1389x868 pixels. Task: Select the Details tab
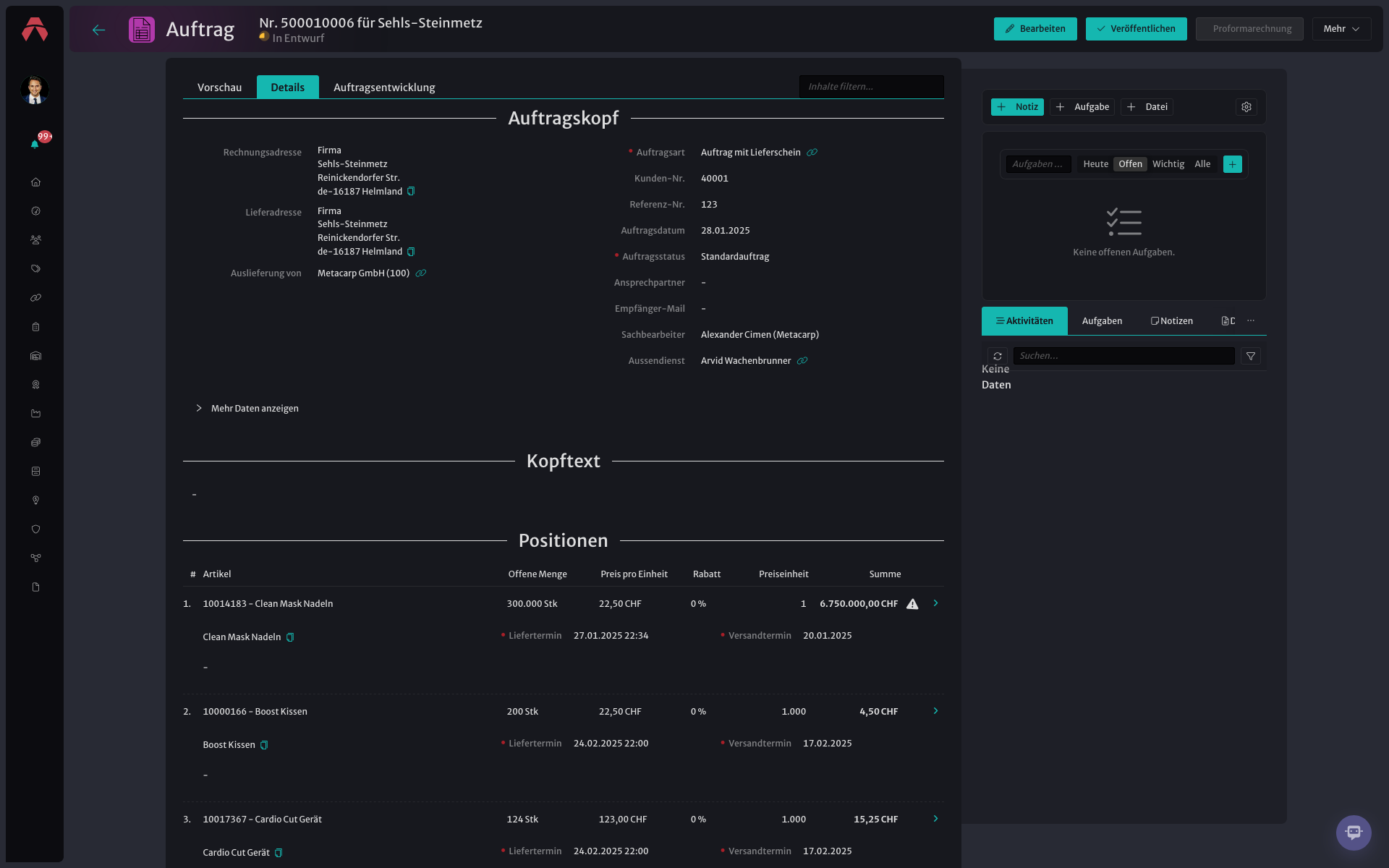pyautogui.click(x=288, y=87)
